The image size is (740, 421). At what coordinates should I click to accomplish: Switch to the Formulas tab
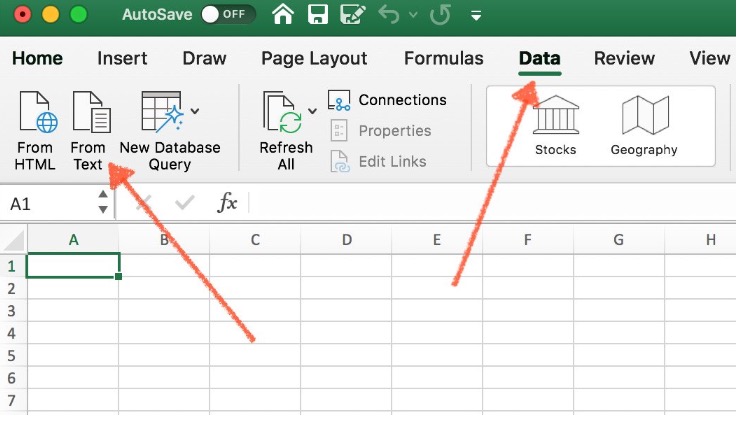(444, 58)
